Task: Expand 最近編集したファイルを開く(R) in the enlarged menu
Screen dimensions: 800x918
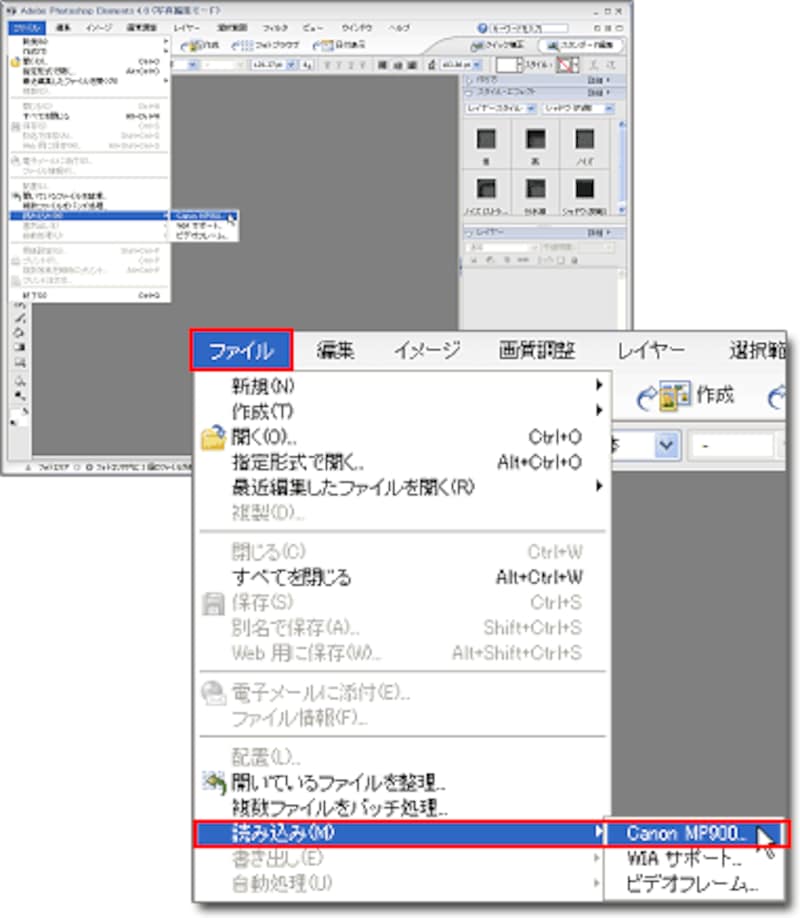Action: [x=403, y=487]
